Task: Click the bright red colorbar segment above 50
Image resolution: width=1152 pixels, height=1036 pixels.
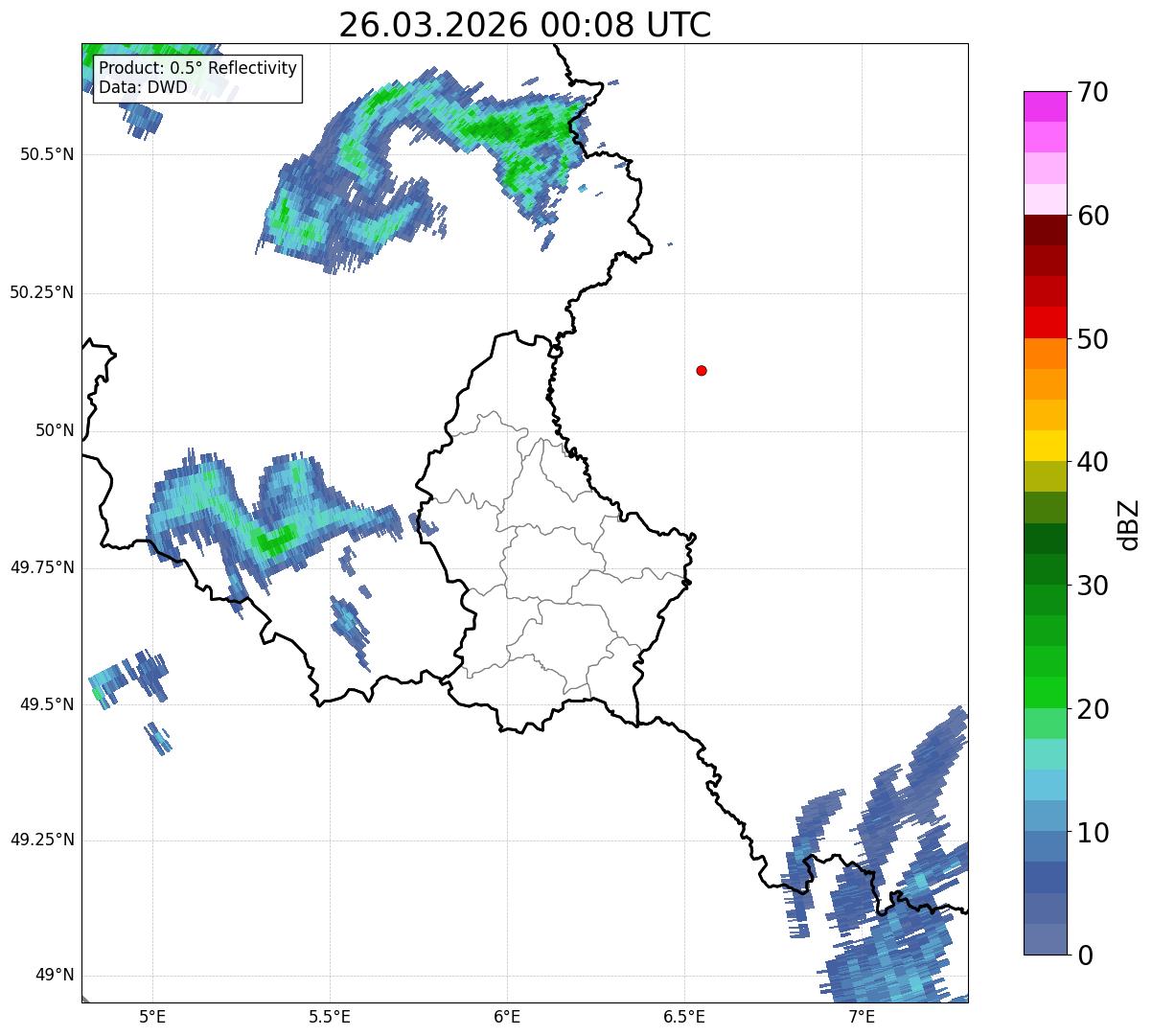Action: [x=1046, y=322]
